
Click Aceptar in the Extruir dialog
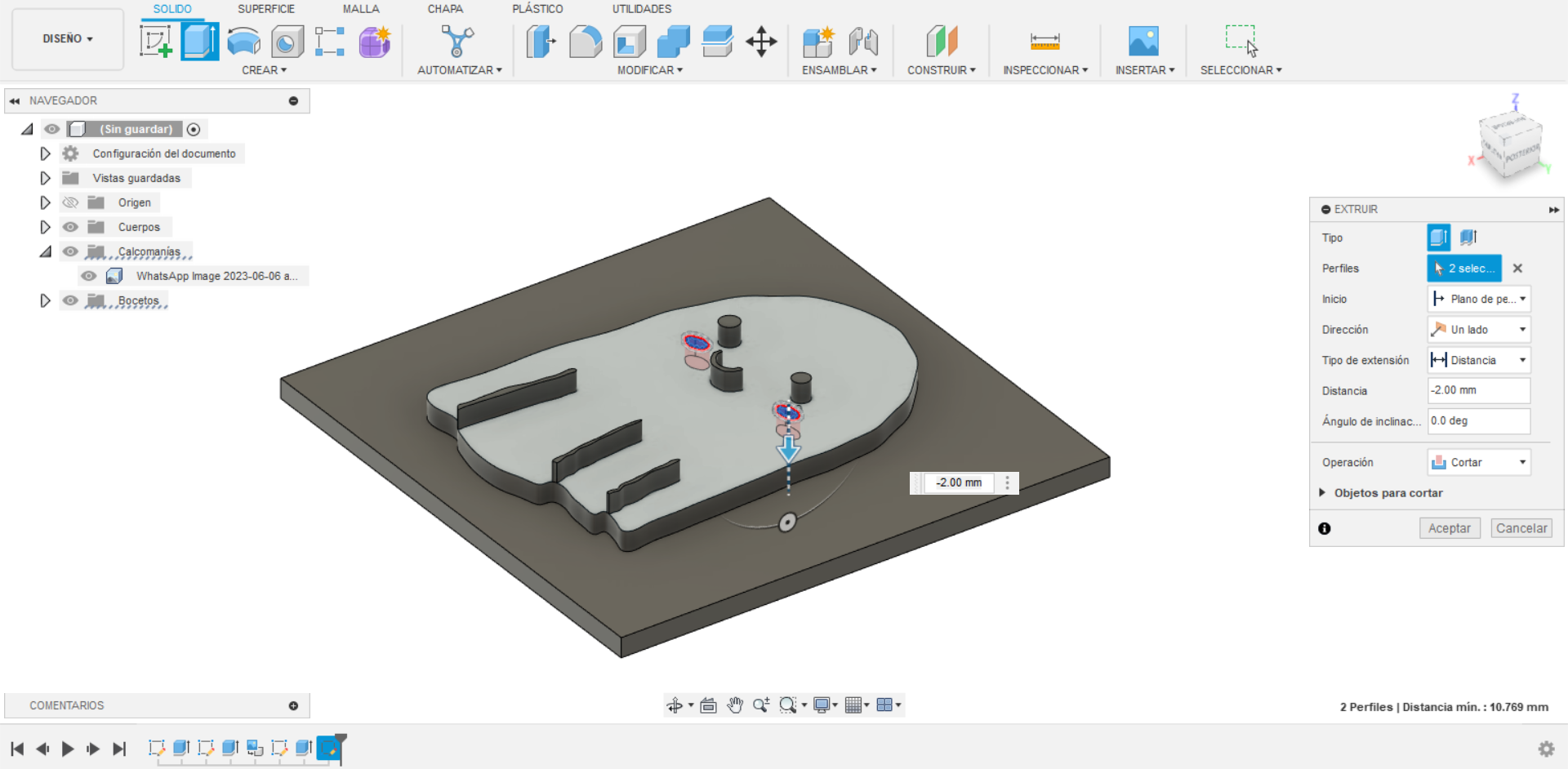point(1450,528)
